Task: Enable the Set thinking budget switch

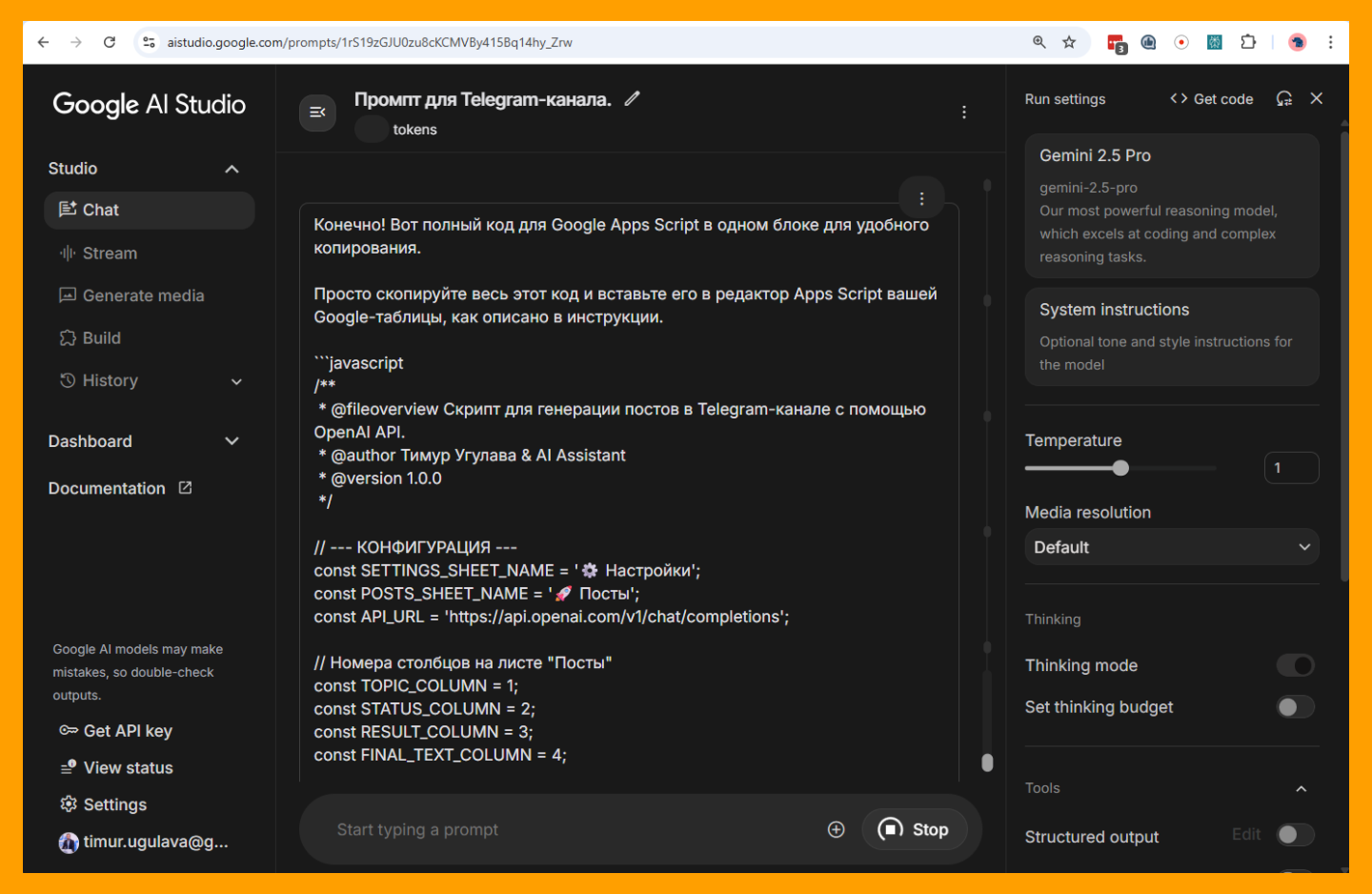Action: click(x=1295, y=707)
